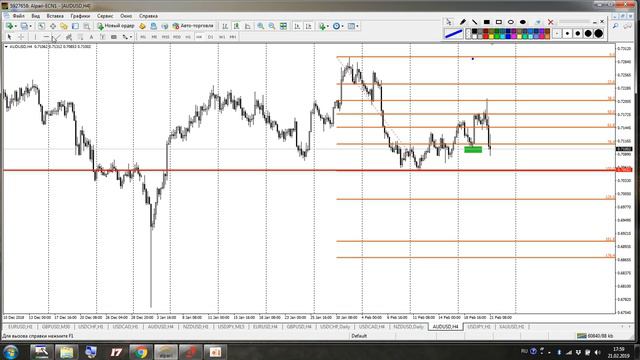Select the Vertical Line drawing tool
Viewport: 640px width, 360px height.
click(x=35, y=37)
